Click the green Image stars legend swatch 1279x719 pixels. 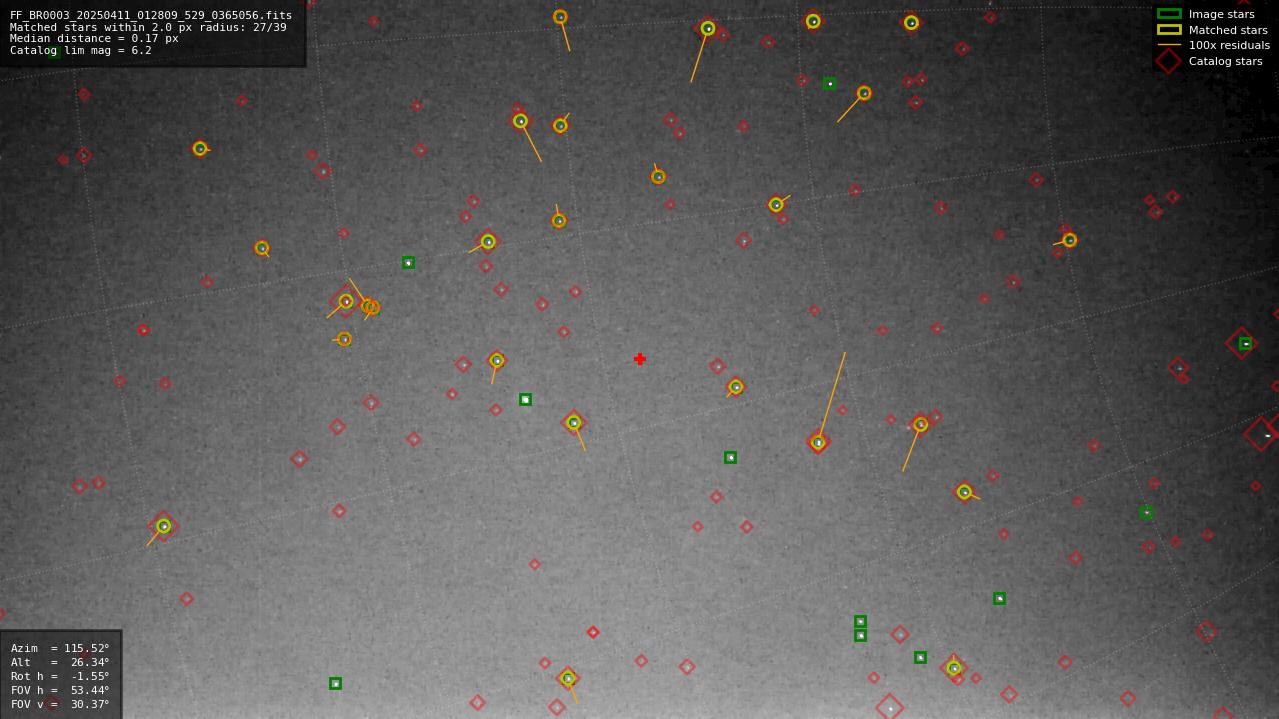pos(1169,14)
